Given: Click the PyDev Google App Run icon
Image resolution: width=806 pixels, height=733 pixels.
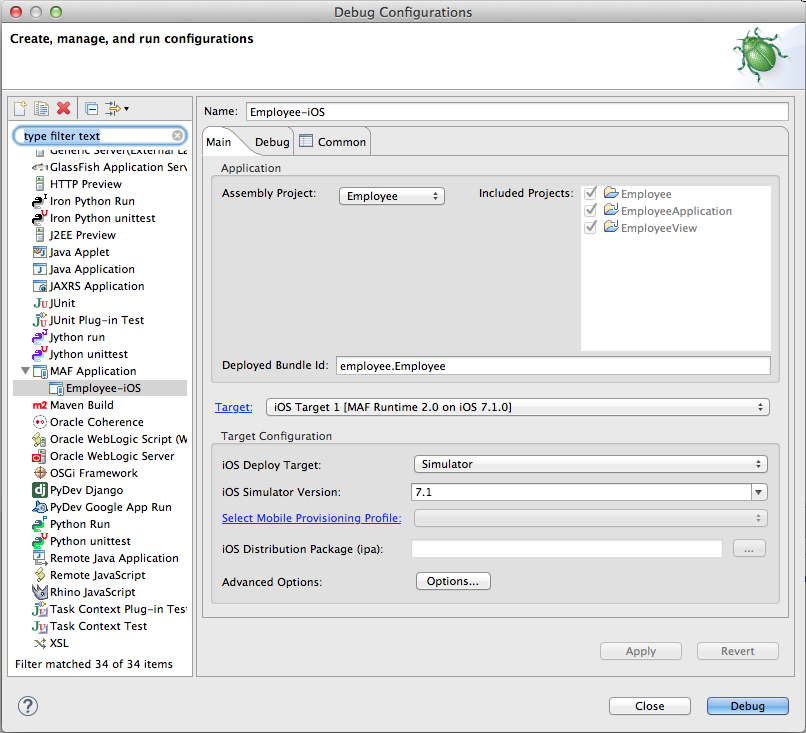Looking at the screenshot, I should [40, 507].
